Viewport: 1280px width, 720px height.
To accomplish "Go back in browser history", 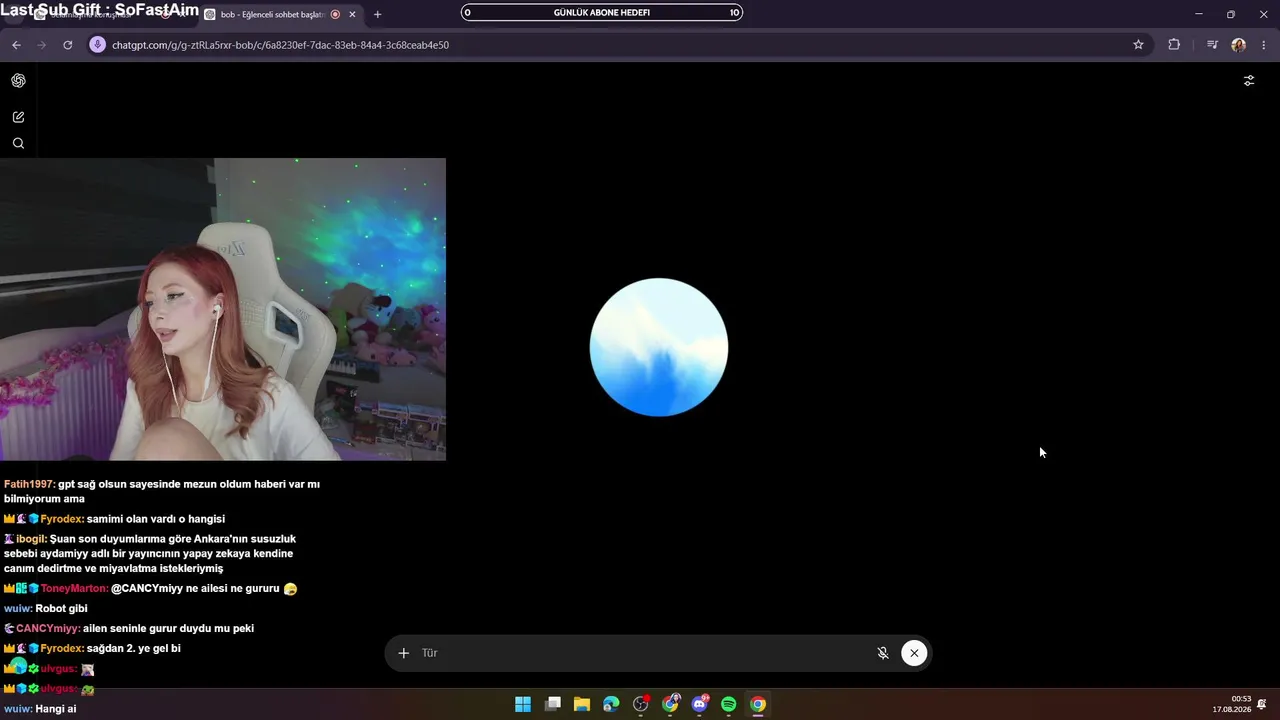I will pos(16,45).
